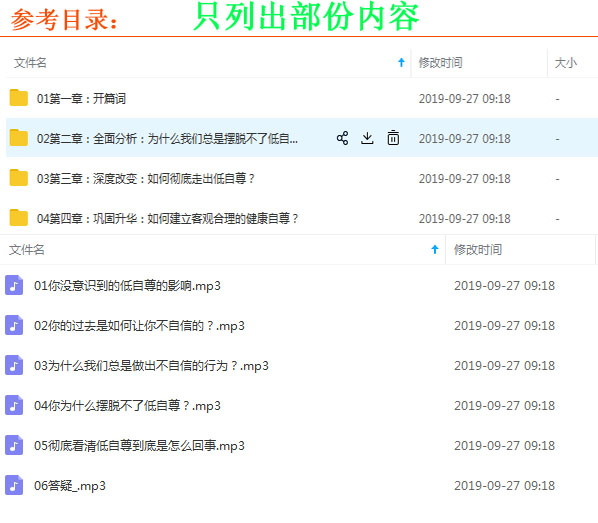This screenshot has width=598, height=523.
Task: Click folder icon for 04第四章 巩固升华
Action: point(19,217)
